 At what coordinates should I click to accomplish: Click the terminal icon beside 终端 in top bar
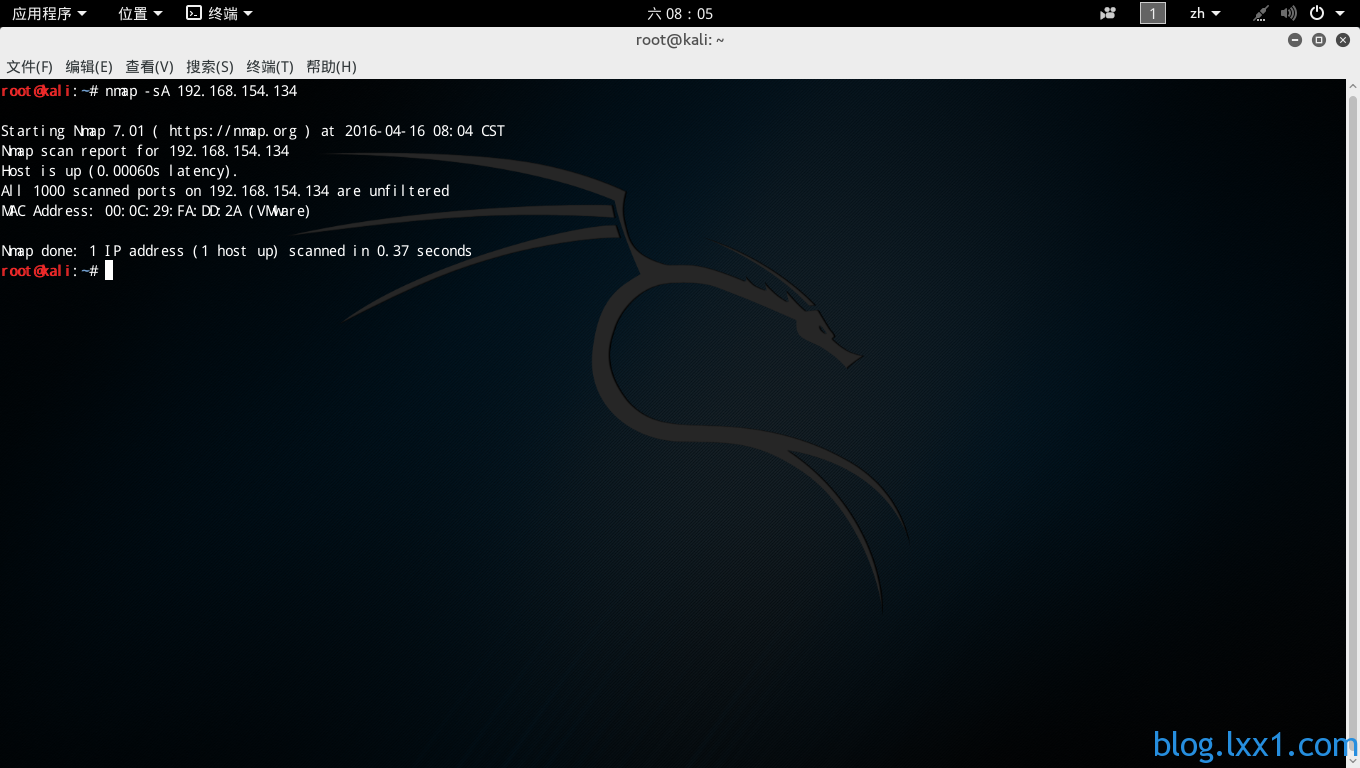pos(194,13)
